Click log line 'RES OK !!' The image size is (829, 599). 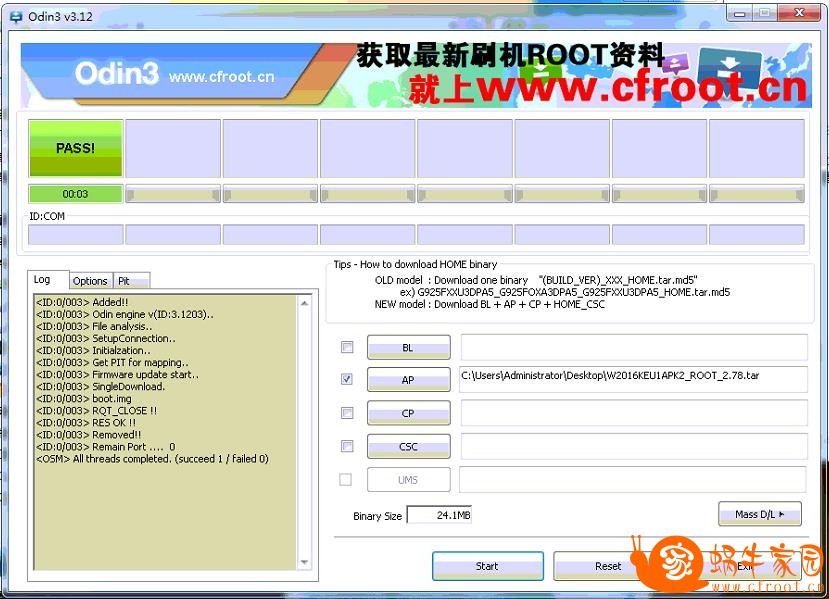tap(86, 422)
